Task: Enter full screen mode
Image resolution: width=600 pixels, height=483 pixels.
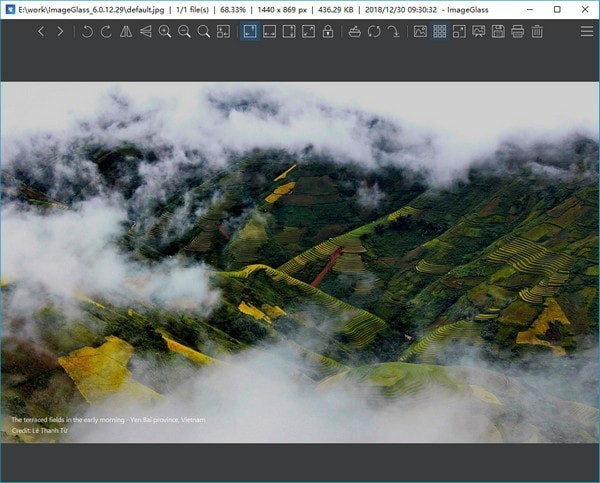Action: pyautogui.click(x=459, y=32)
